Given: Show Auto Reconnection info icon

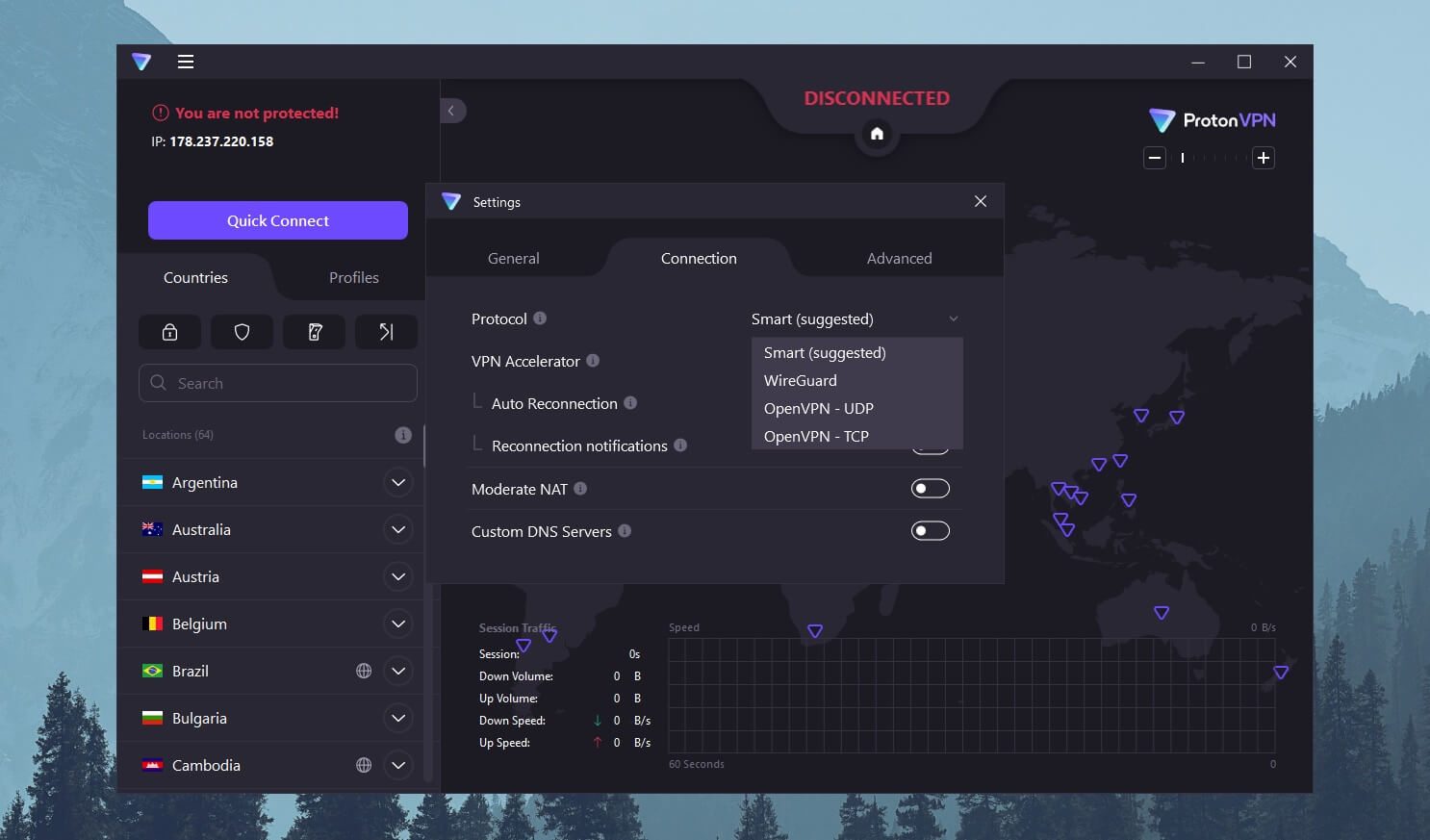Looking at the screenshot, I should [630, 403].
